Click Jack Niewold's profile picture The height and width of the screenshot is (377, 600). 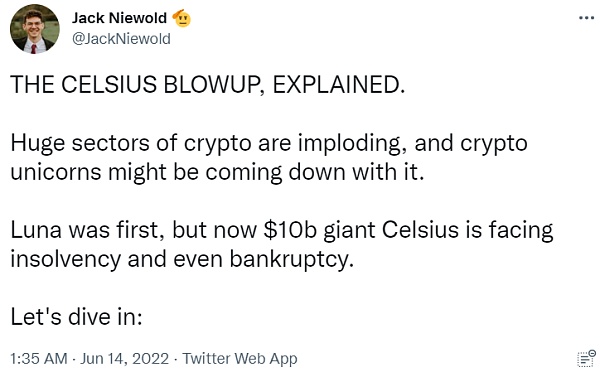[35, 29]
